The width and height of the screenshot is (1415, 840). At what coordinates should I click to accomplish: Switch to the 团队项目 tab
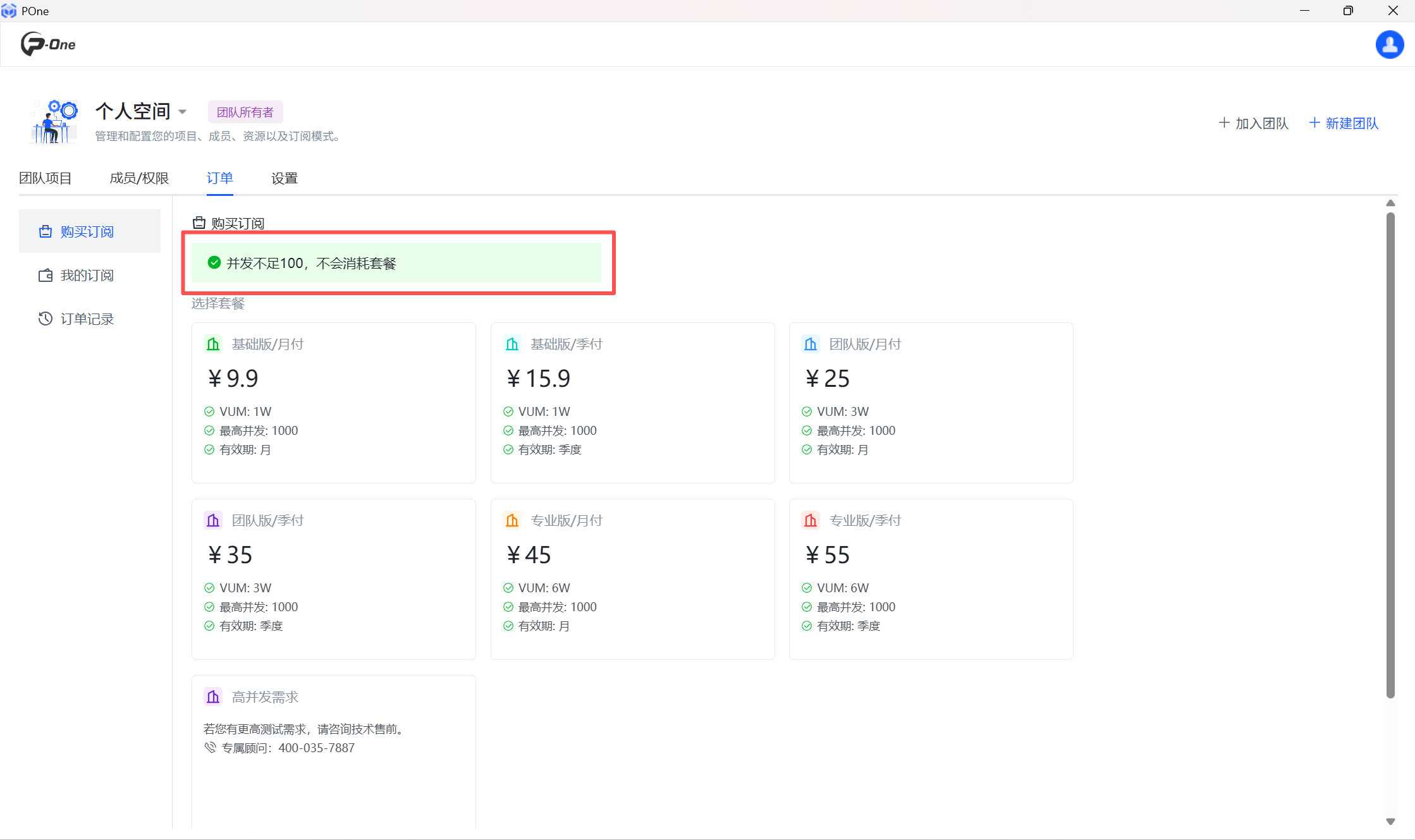(x=46, y=178)
